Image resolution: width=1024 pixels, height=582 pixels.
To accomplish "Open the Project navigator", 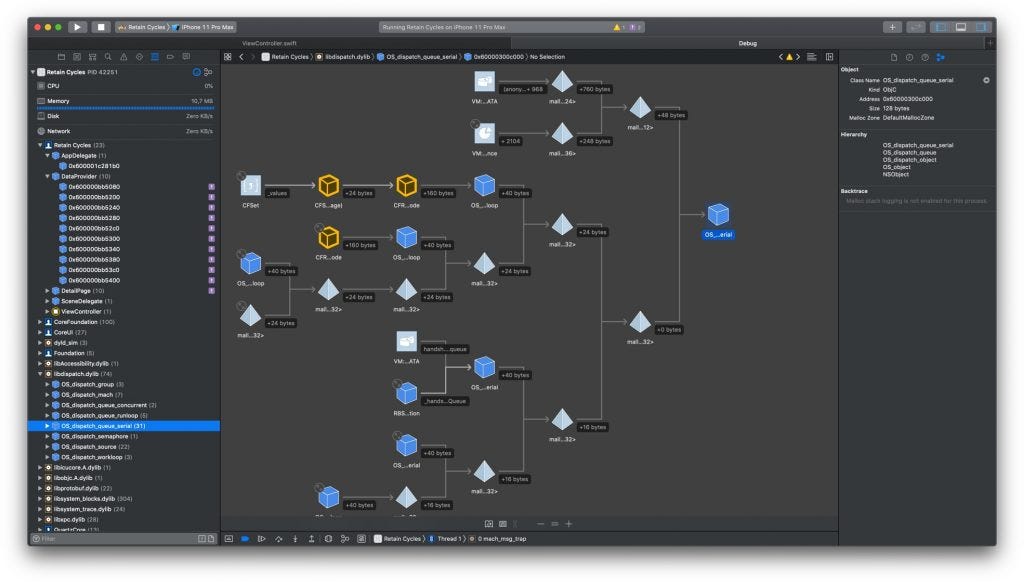I will [60, 57].
